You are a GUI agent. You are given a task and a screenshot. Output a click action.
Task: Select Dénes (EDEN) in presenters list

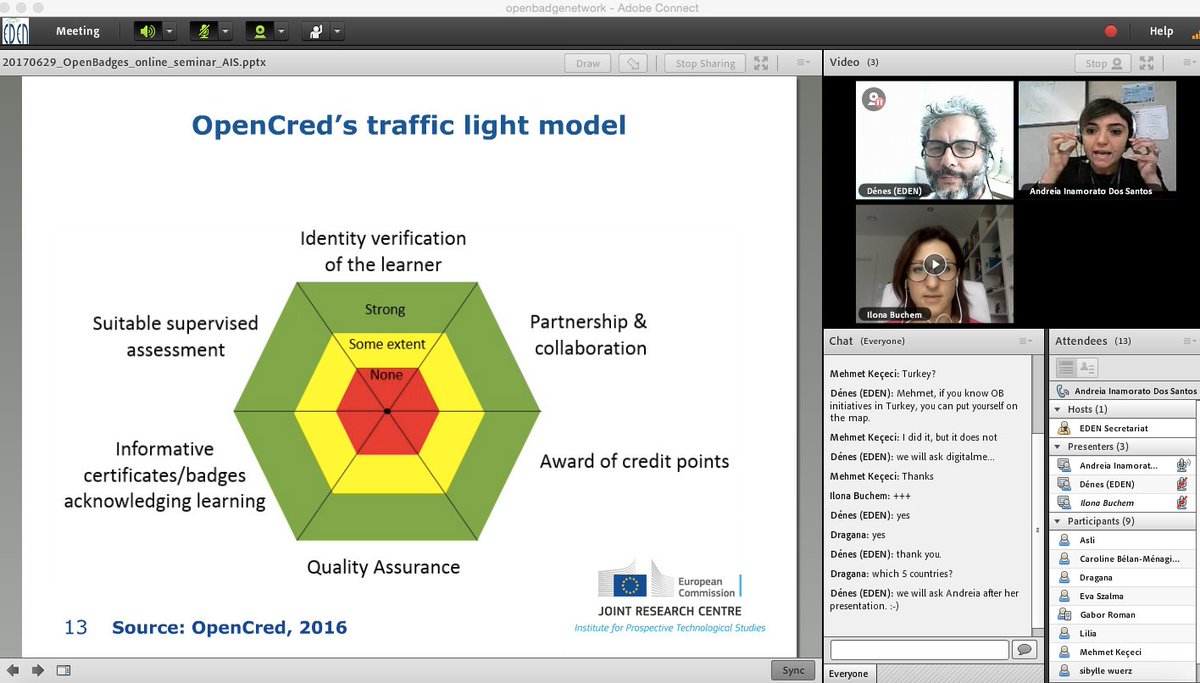[x=1124, y=484]
